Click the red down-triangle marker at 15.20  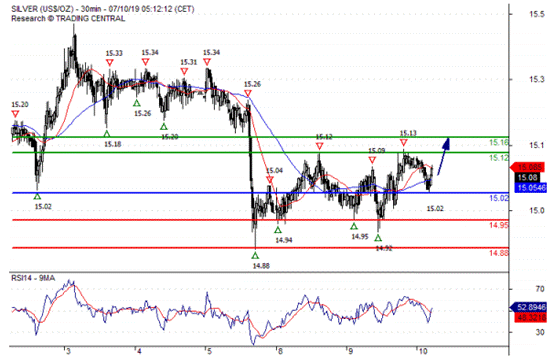[x=15, y=114]
